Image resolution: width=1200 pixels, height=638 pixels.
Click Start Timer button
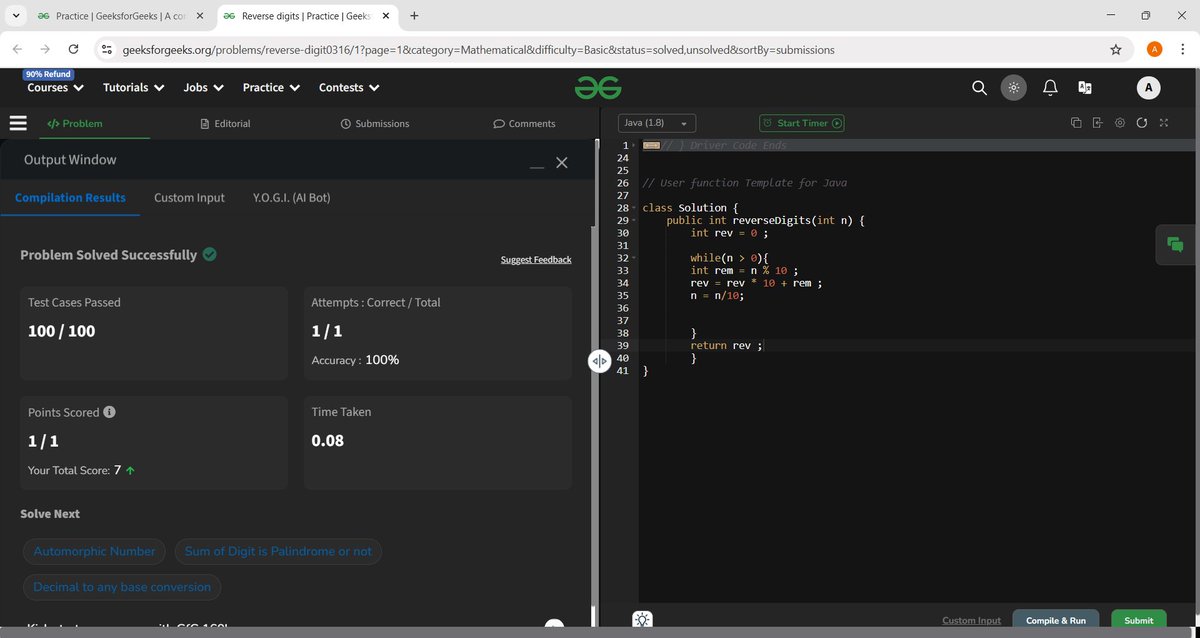click(802, 123)
